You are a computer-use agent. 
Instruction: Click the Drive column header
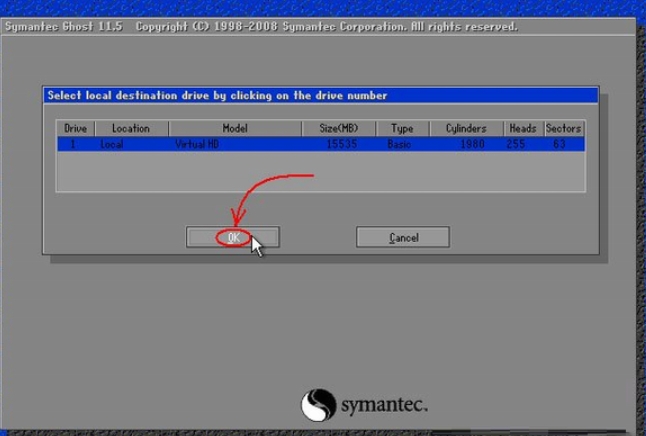tap(75, 129)
